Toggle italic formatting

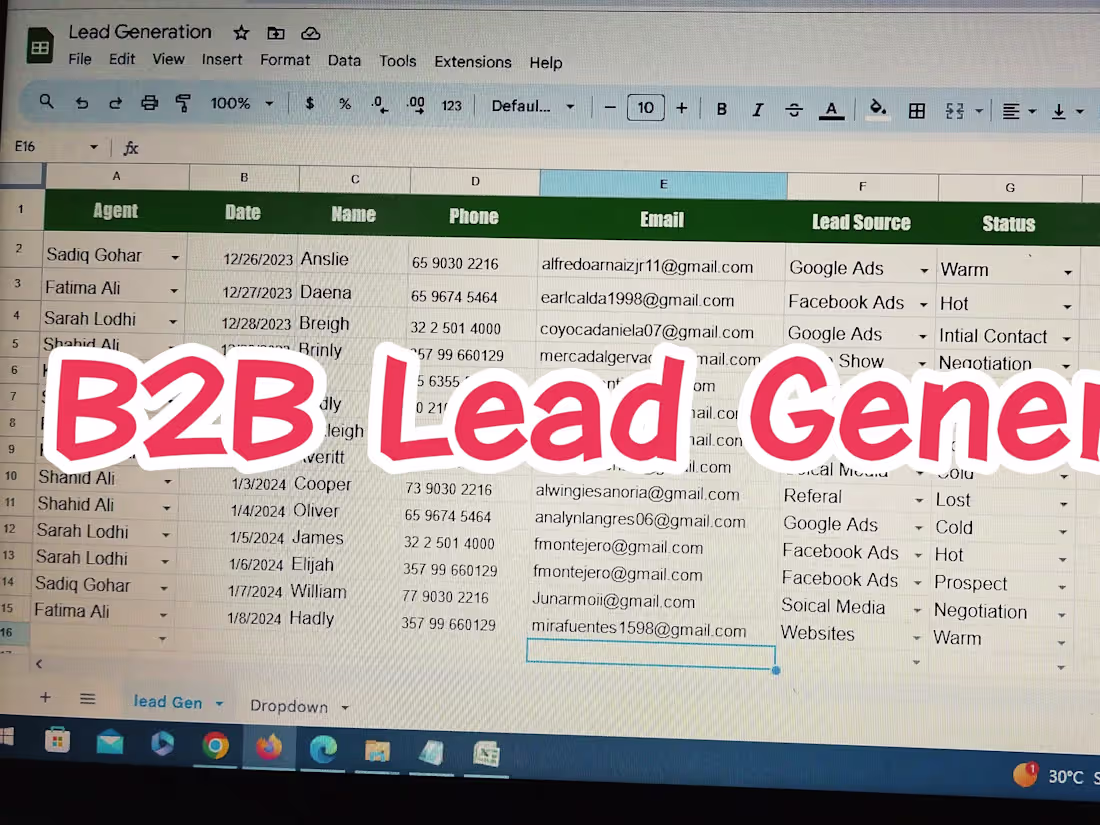(758, 108)
